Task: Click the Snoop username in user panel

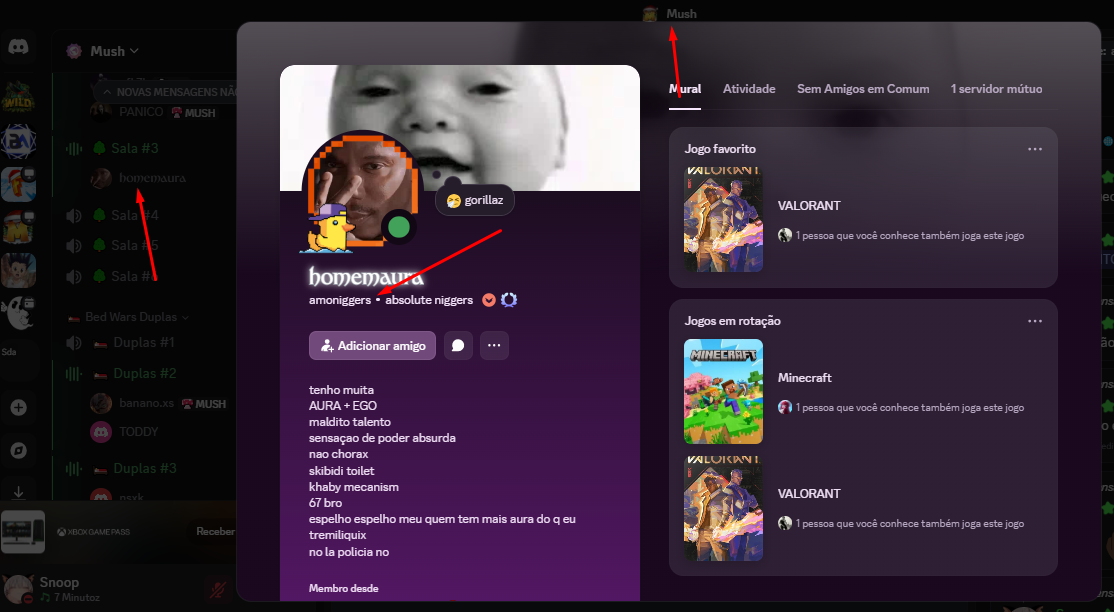Action: tap(59, 582)
